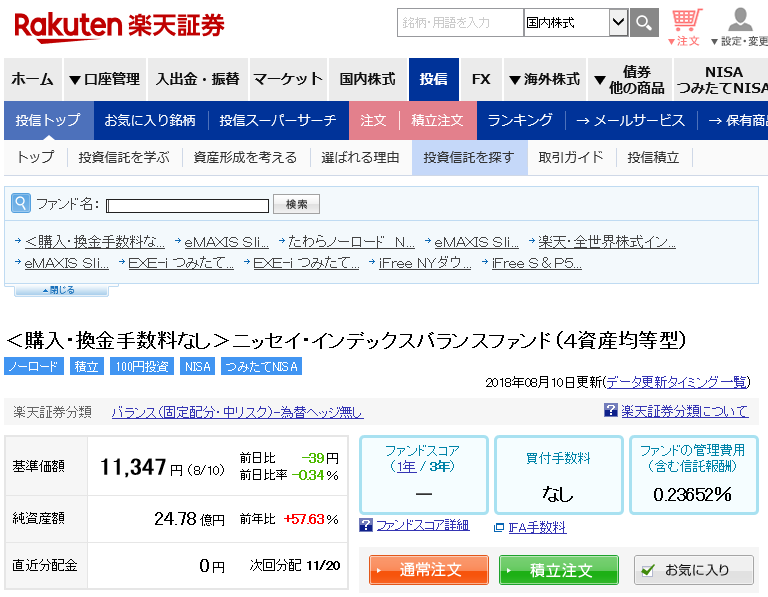This screenshot has width=768, height=597.
Task: Click the トップ third-level nav item
Action: pos(35,157)
